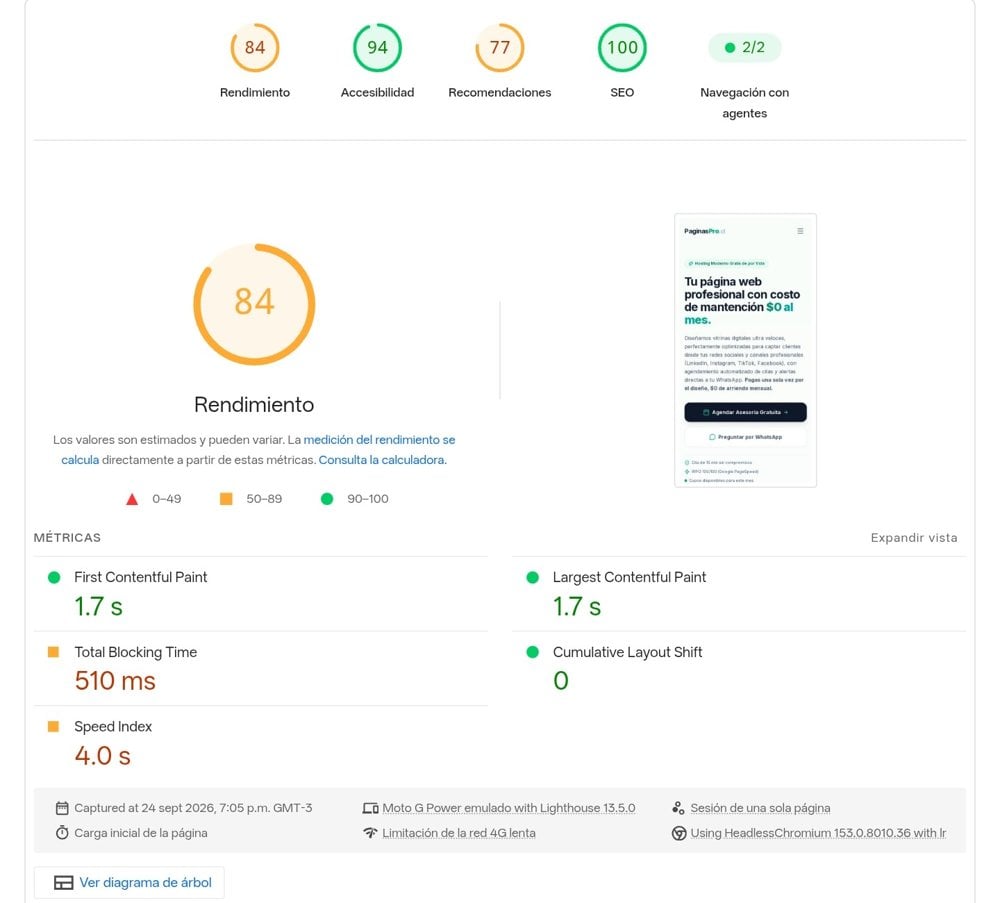Select the Recomendaciones category label
1000x903 pixels.
coord(499,92)
